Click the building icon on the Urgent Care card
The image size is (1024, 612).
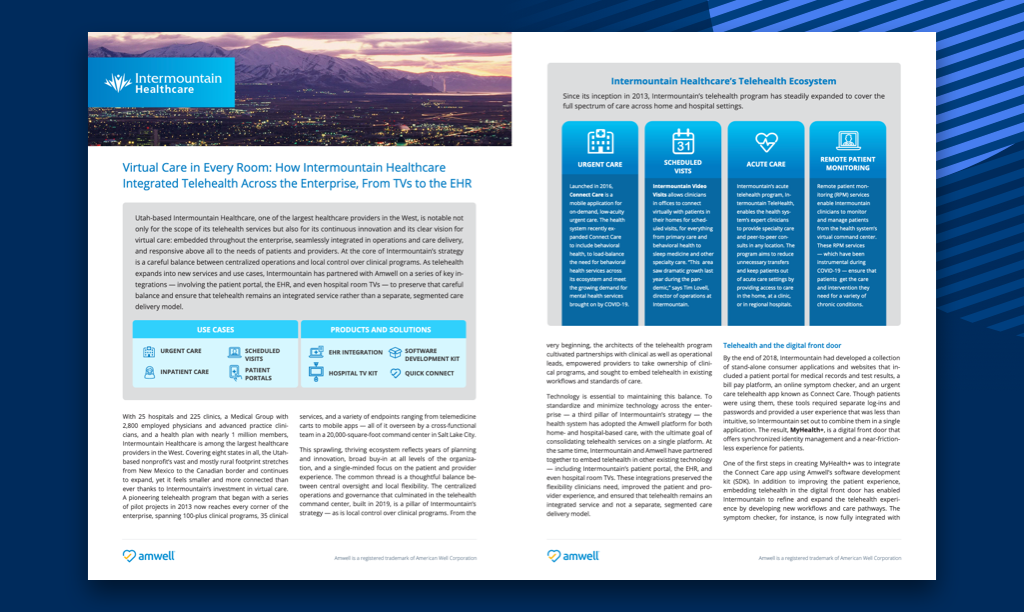600,141
